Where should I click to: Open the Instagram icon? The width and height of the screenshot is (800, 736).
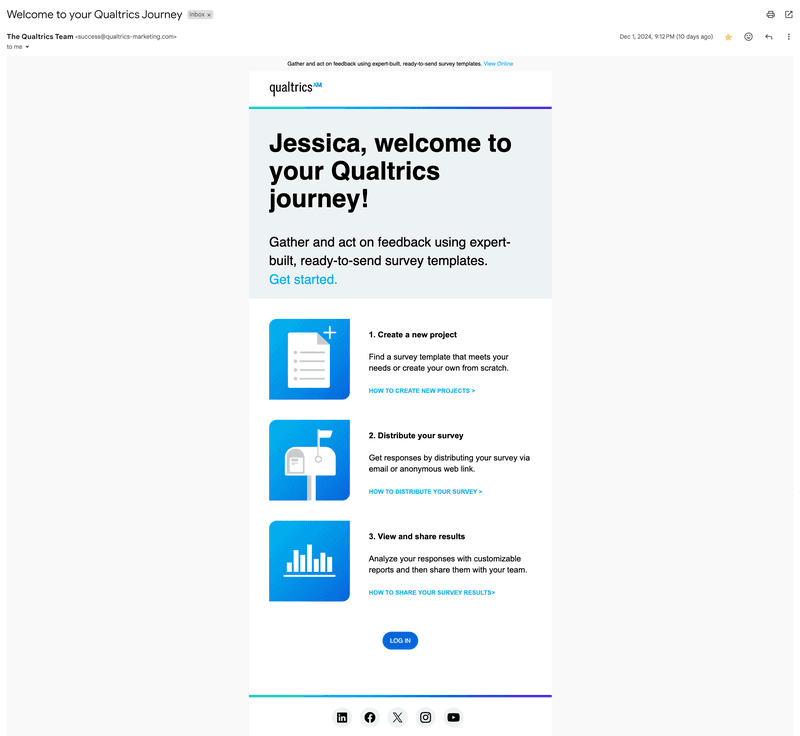point(426,718)
